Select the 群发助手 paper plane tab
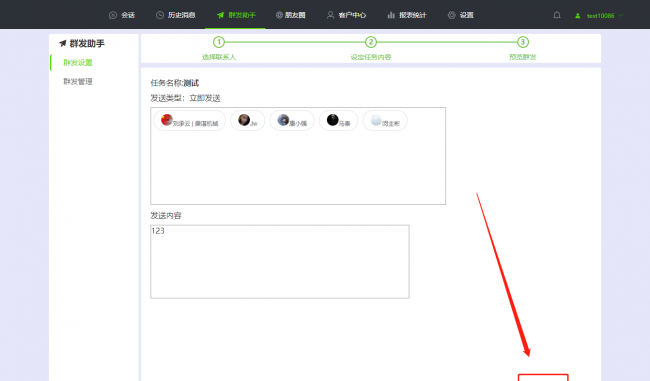Image resolution: width=650 pixels, height=381 pixels. click(235, 15)
